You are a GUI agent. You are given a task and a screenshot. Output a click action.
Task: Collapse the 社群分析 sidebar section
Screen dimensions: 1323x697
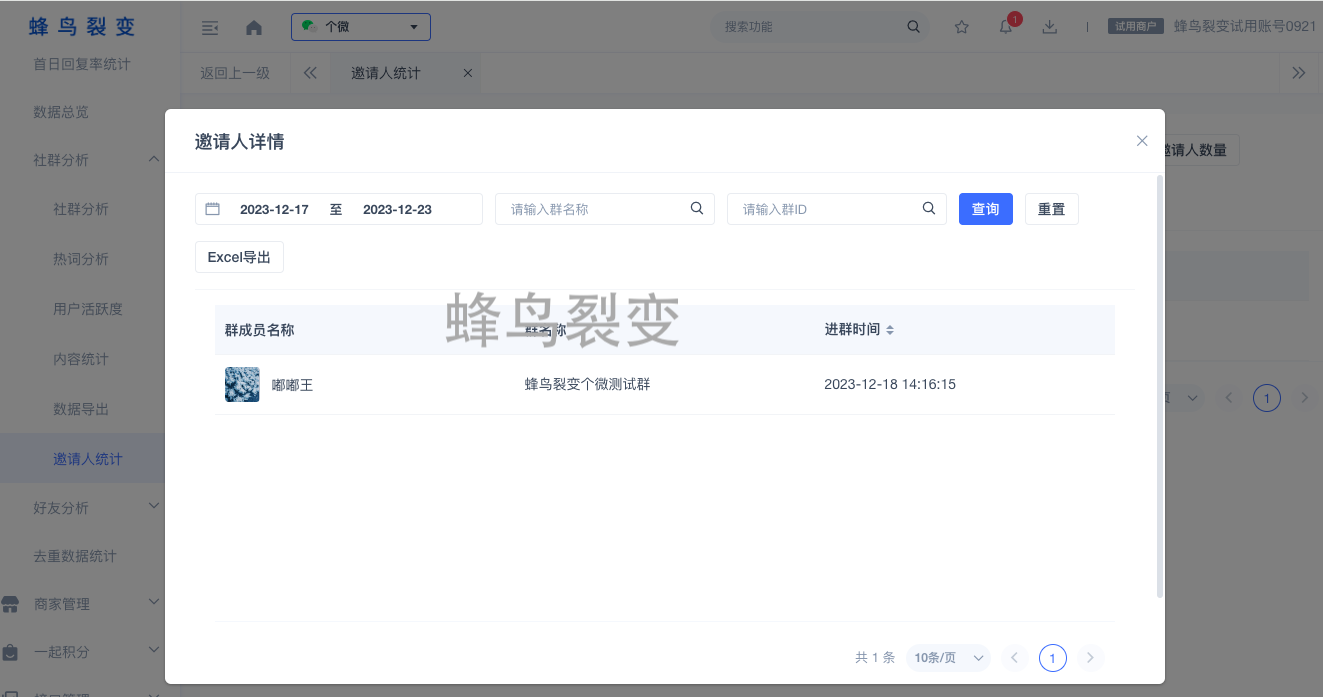coord(153,160)
